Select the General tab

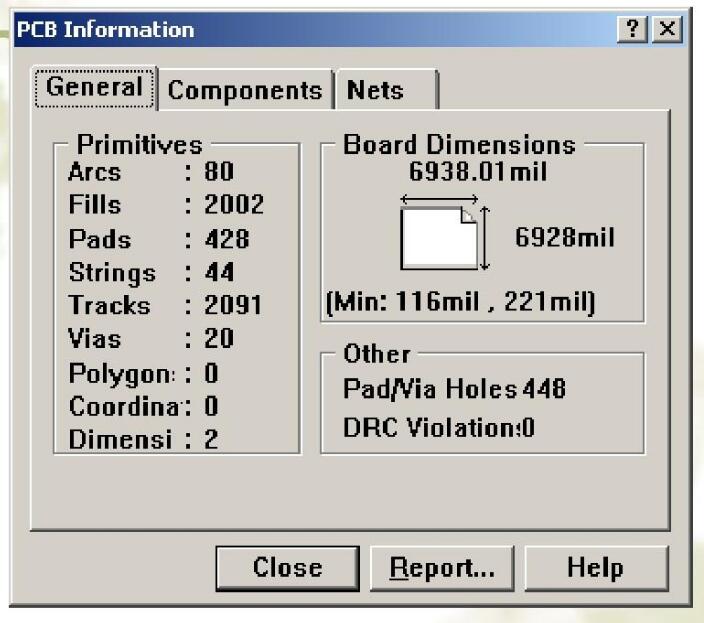[x=96, y=89]
